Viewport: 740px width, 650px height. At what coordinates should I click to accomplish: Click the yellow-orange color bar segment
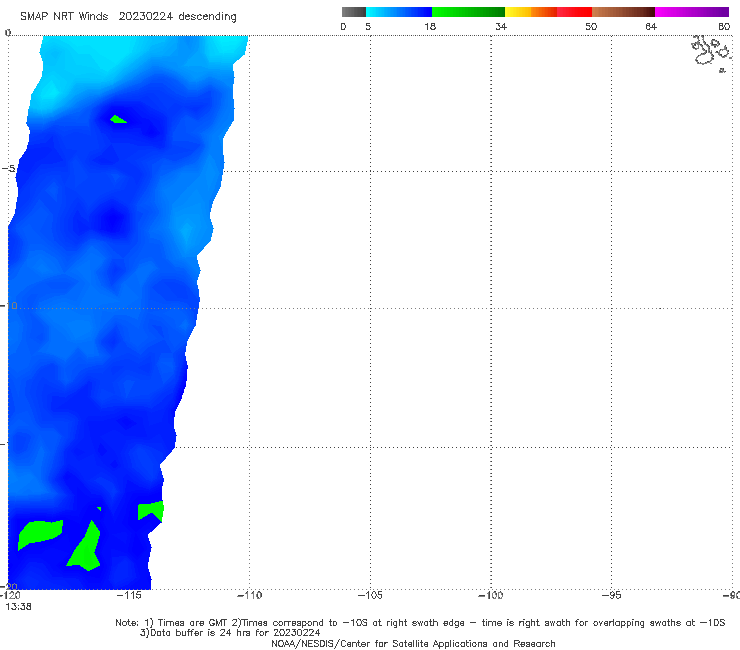click(x=531, y=12)
